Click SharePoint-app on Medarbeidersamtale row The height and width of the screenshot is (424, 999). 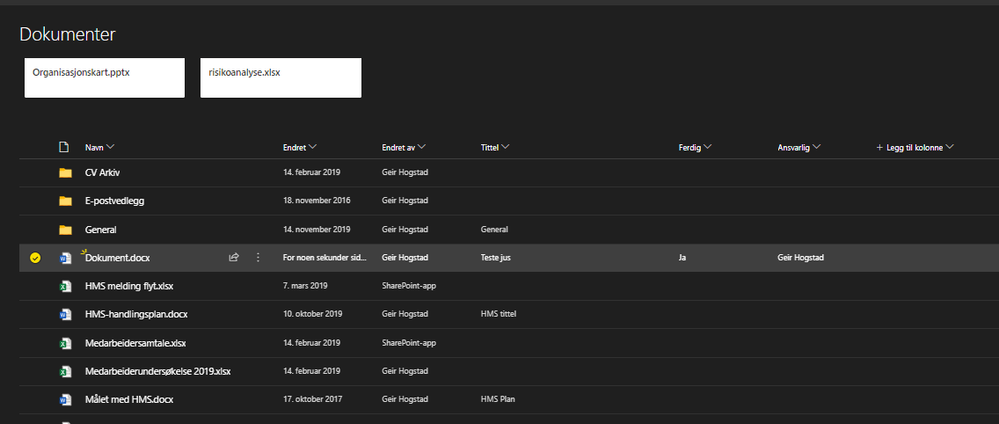click(x=408, y=343)
